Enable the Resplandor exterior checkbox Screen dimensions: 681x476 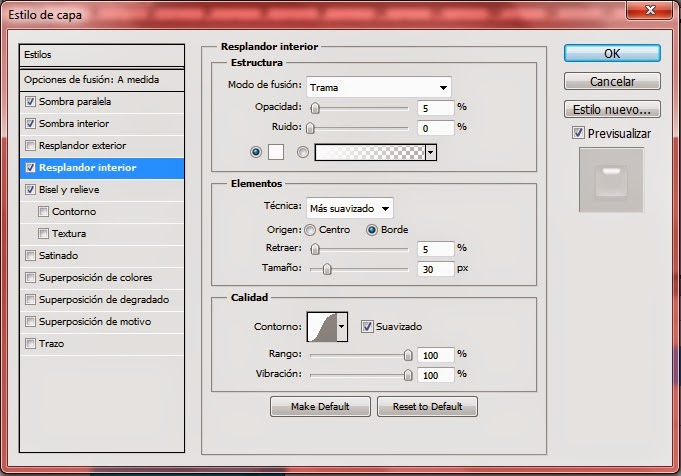click(30, 145)
